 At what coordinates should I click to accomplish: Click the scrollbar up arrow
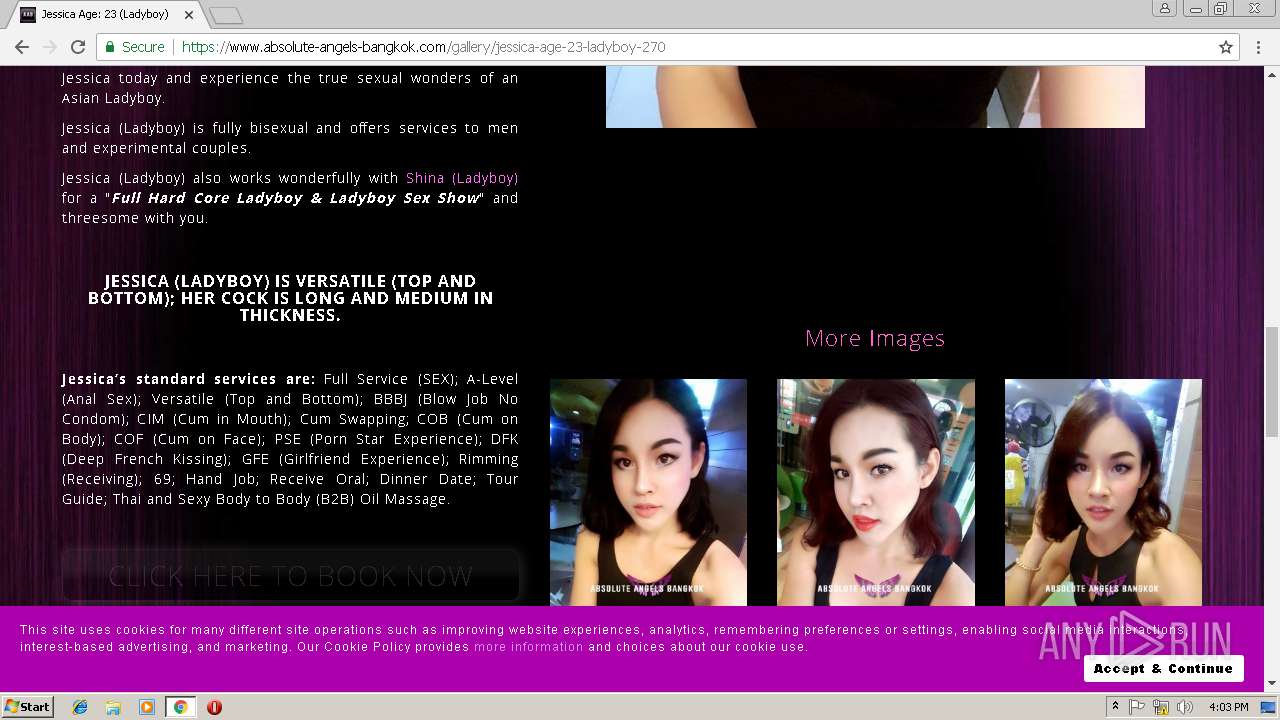click(x=1272, y=73)
